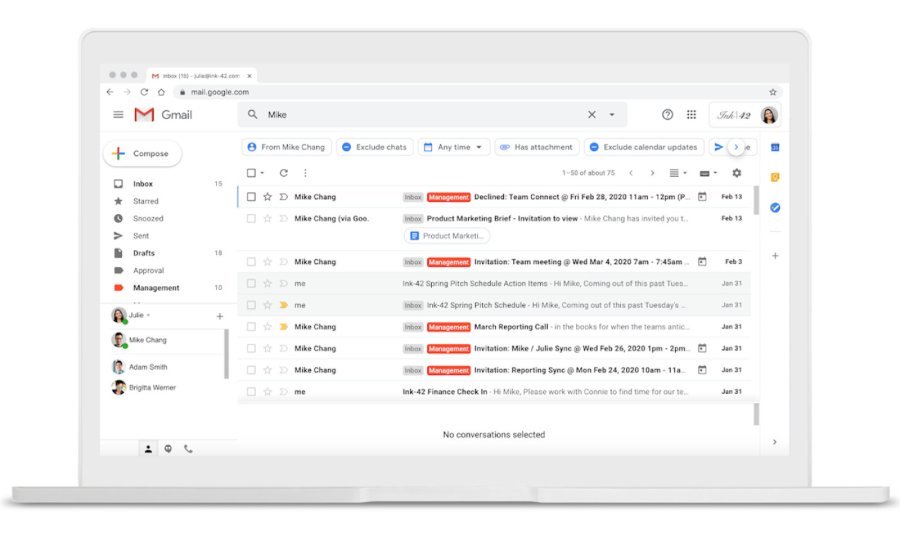Viewport: 900px width, 540px height.
Task: Open search options dropdown arrow
Action: click(612, 115)
